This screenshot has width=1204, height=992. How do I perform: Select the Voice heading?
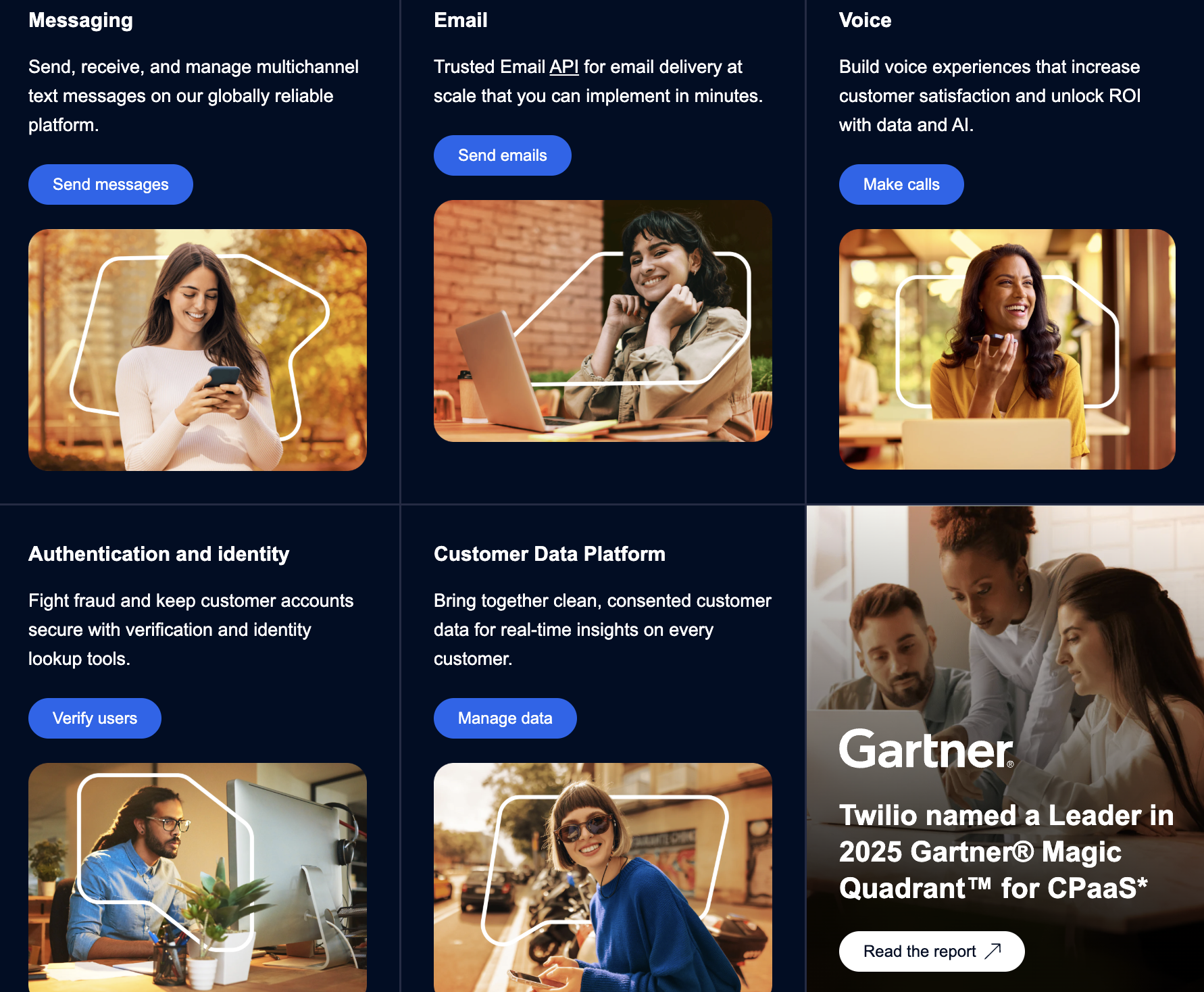pos(866,20)
